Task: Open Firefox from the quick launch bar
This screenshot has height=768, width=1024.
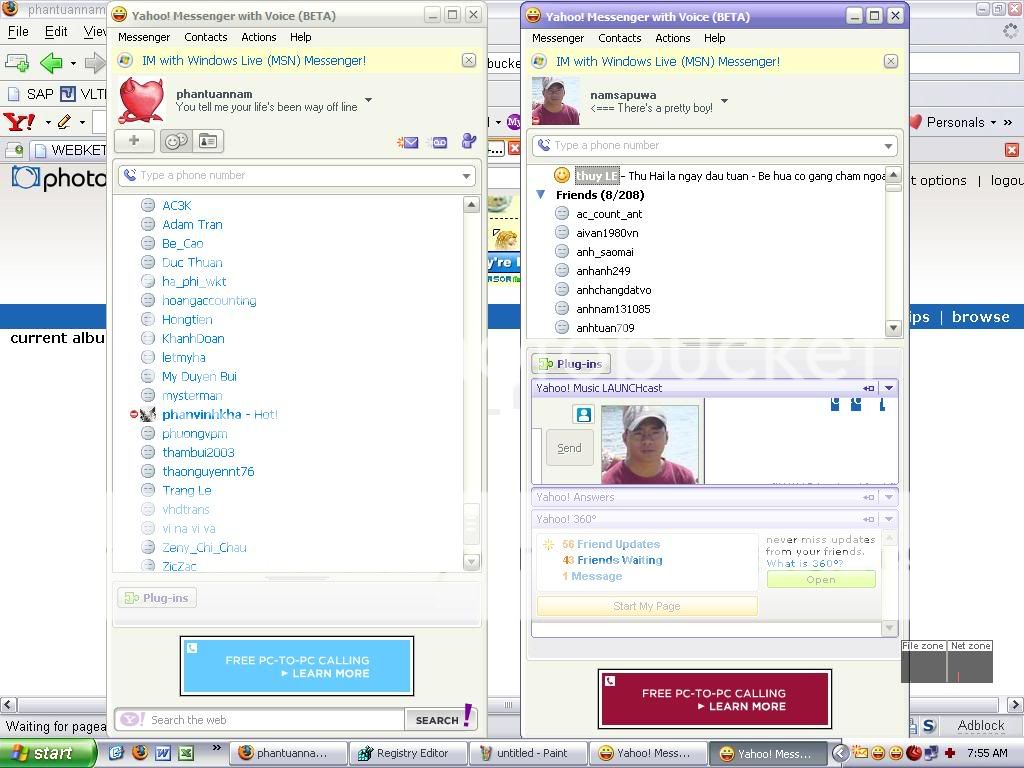Action: point(140,753)
